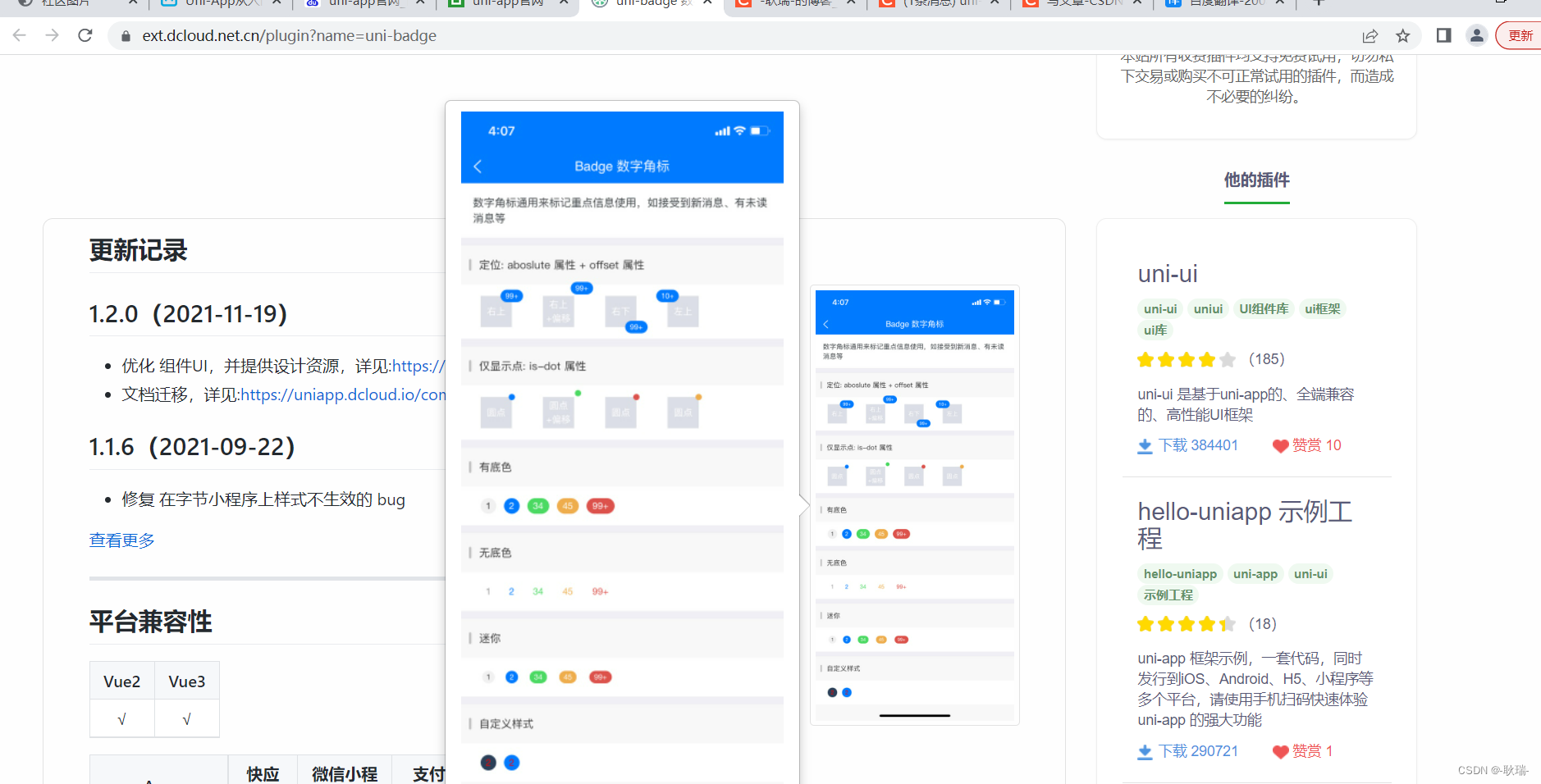1541x784 pixels.
Task: Open a new browser tab
Action: pos(1319,2)
